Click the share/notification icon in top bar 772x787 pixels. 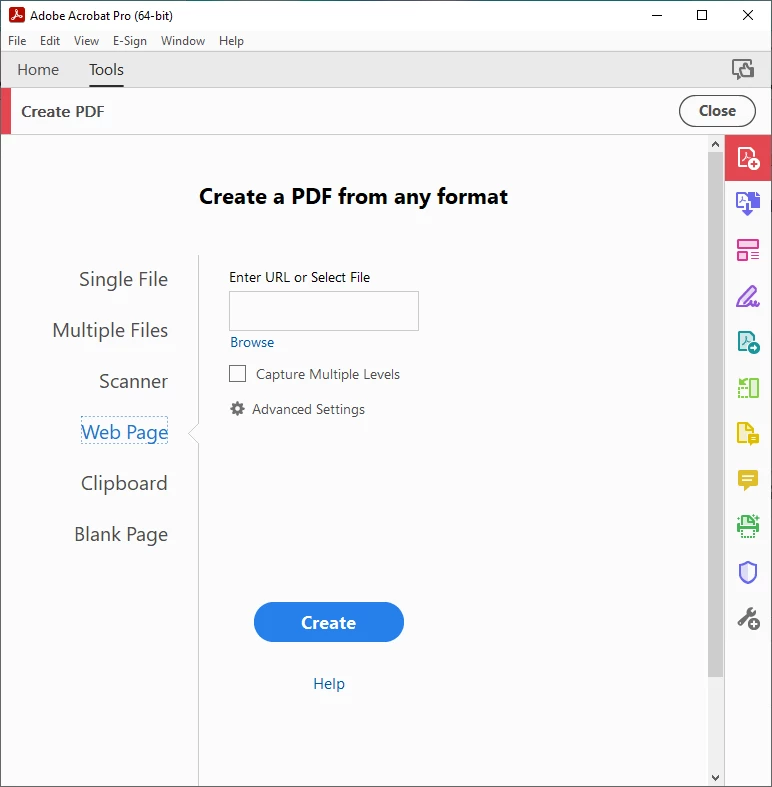(743, 69)
